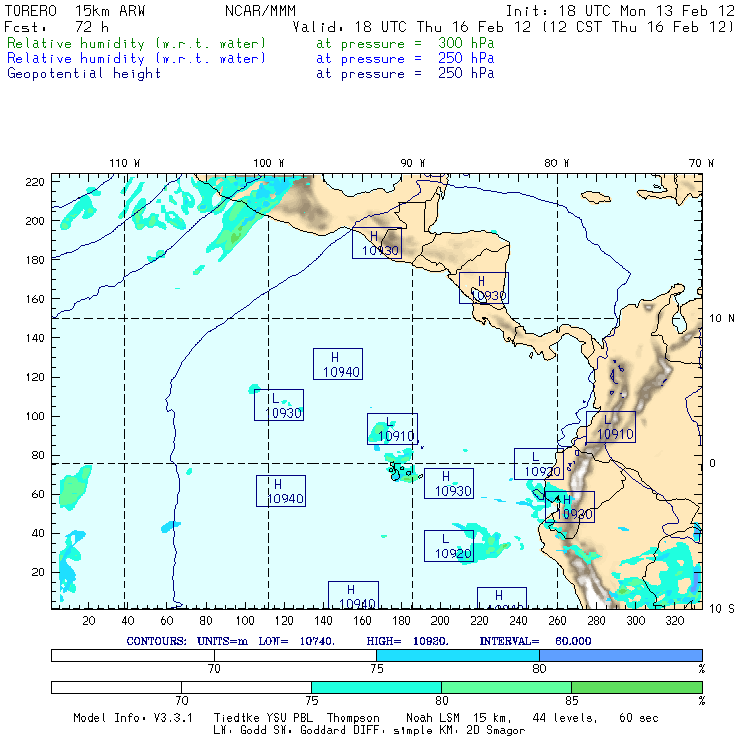Select the L 10930 label near 100 W
The image size is (740, 740).
(278, 405)
